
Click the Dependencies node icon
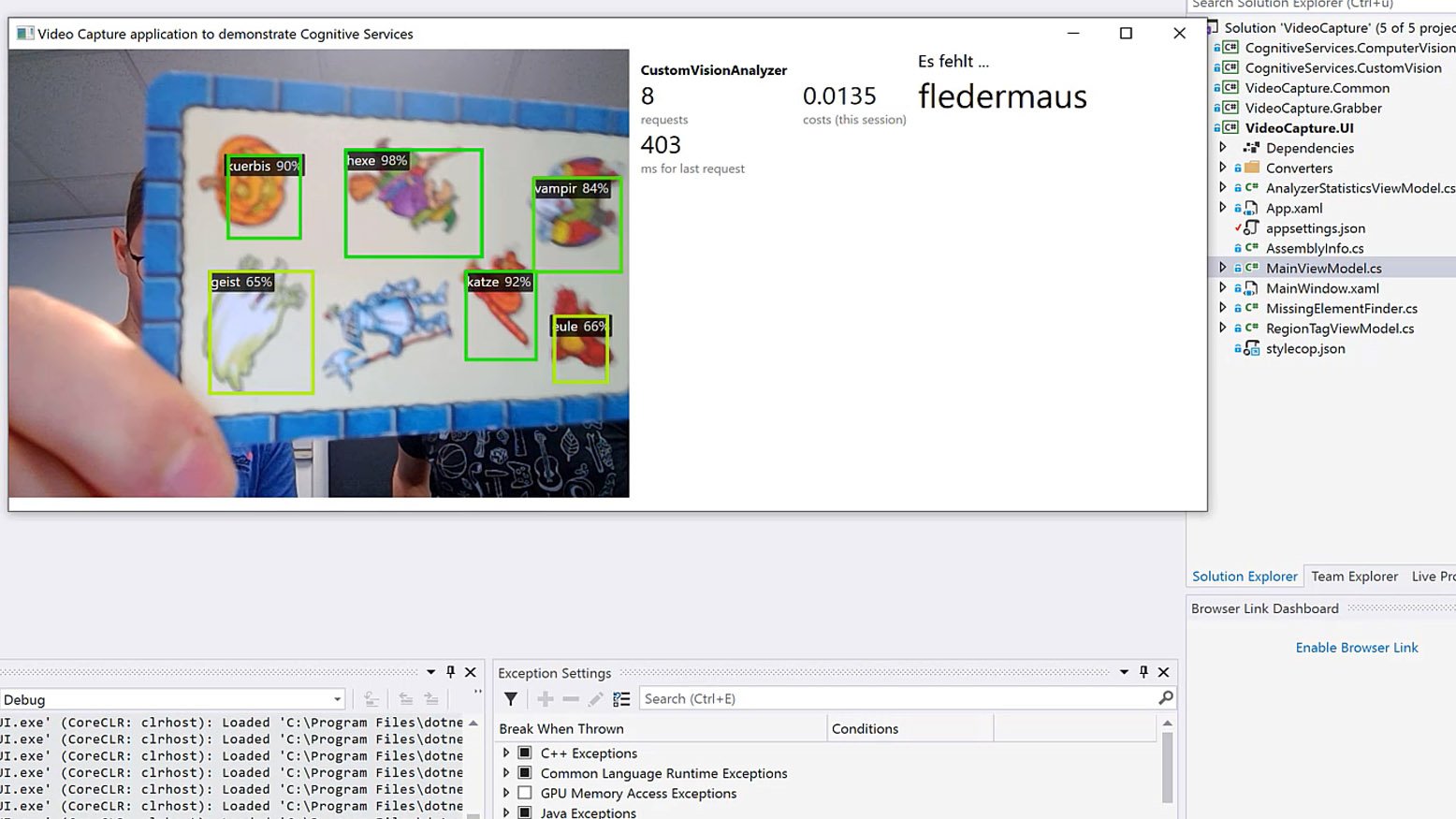tap(1251, 148)
